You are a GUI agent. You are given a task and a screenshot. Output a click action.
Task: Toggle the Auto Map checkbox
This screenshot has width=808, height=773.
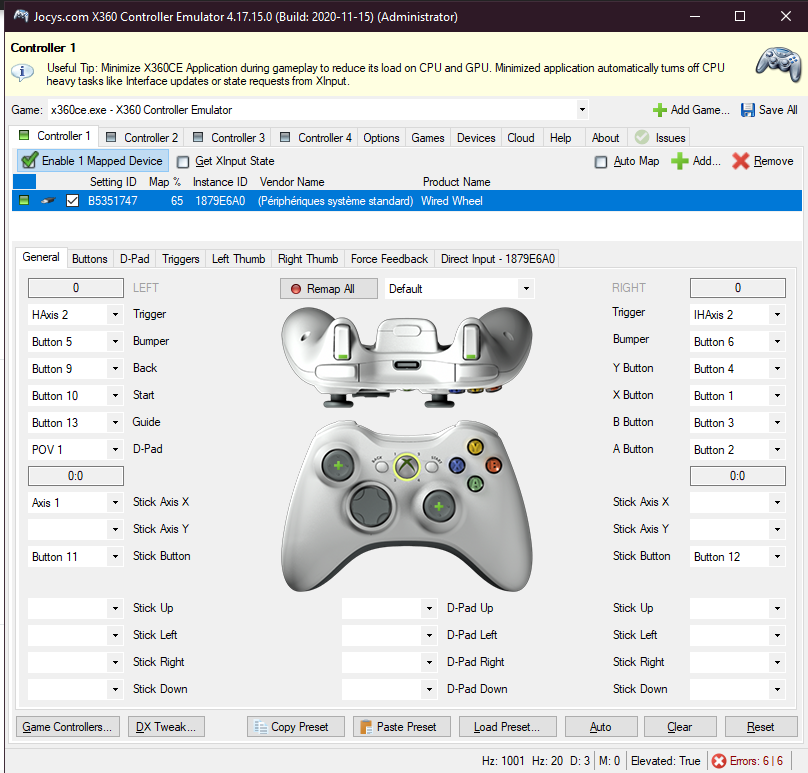coord(601,162)
